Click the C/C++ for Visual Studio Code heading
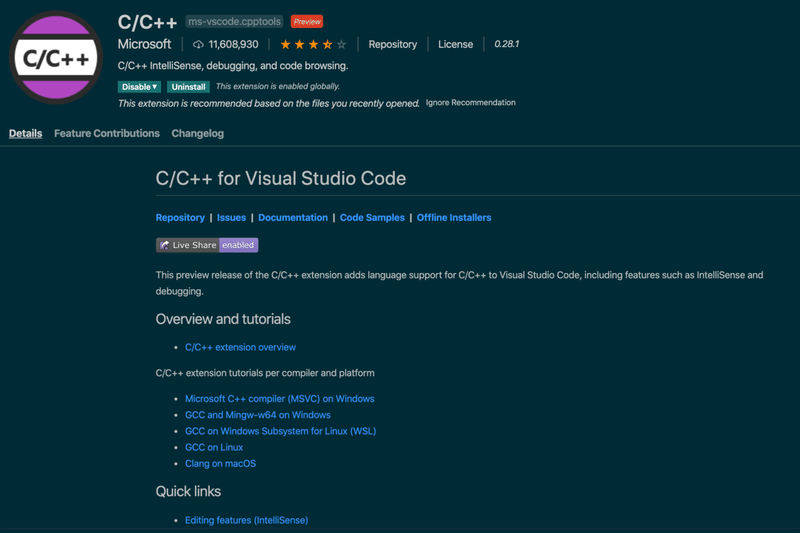The width and height of the screenshot is (800, 533). pos(281,179)
